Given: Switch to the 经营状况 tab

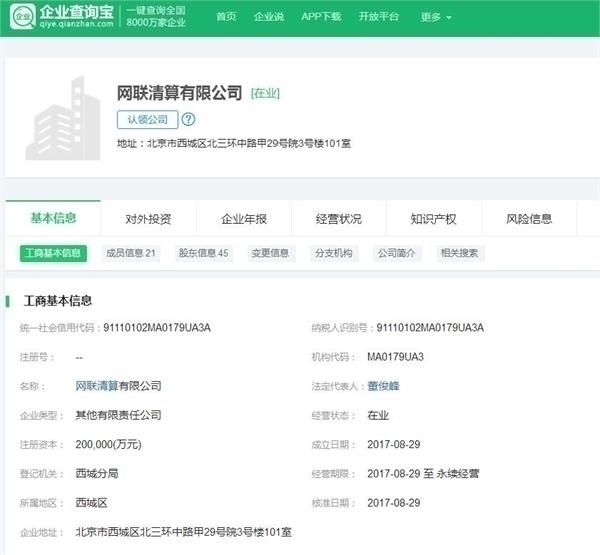Looking at the screenshot, I should coord(339,219).
